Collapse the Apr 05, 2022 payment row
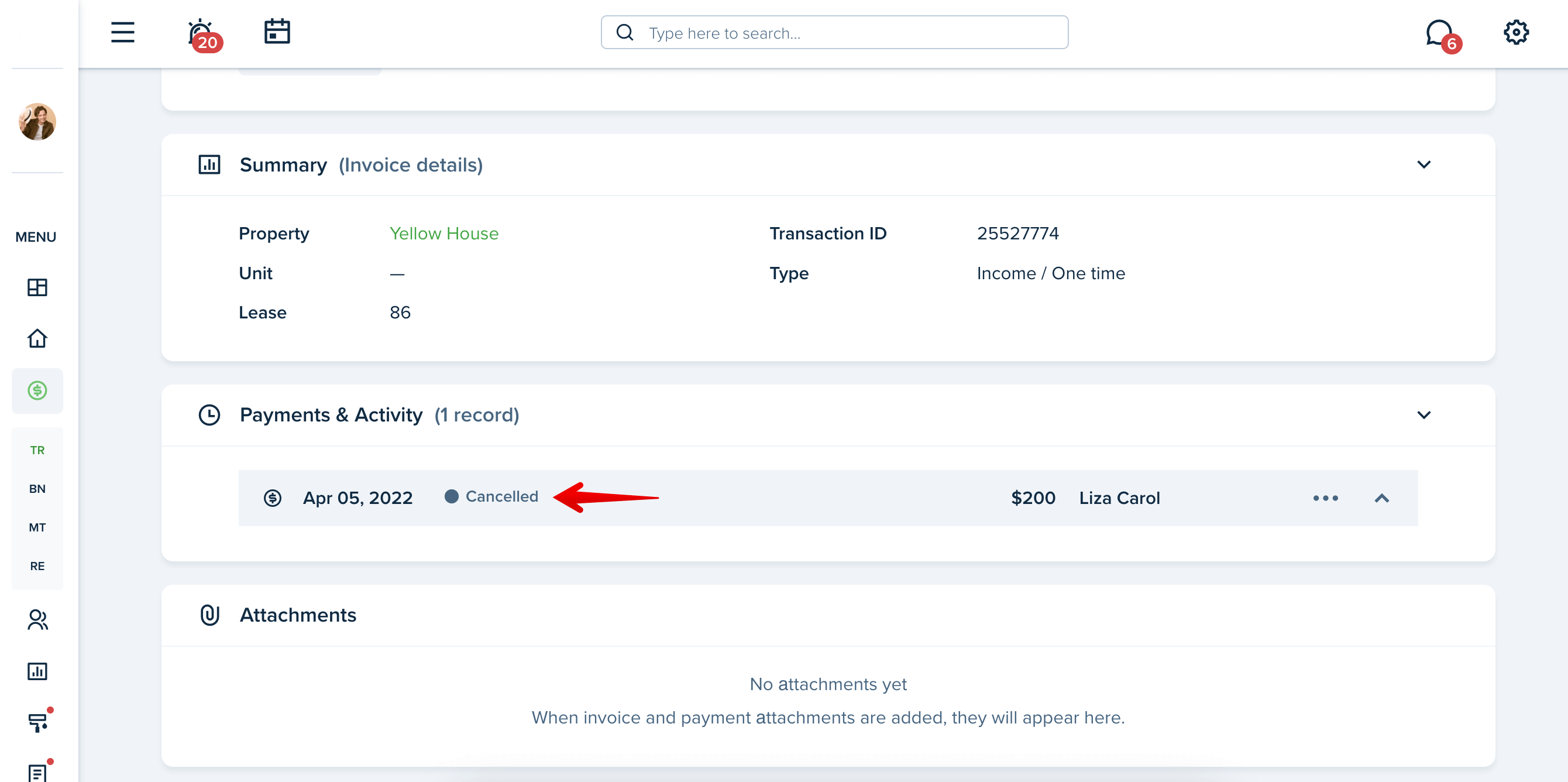This screenshot has width=1568, height=782. click(1382, 498)
